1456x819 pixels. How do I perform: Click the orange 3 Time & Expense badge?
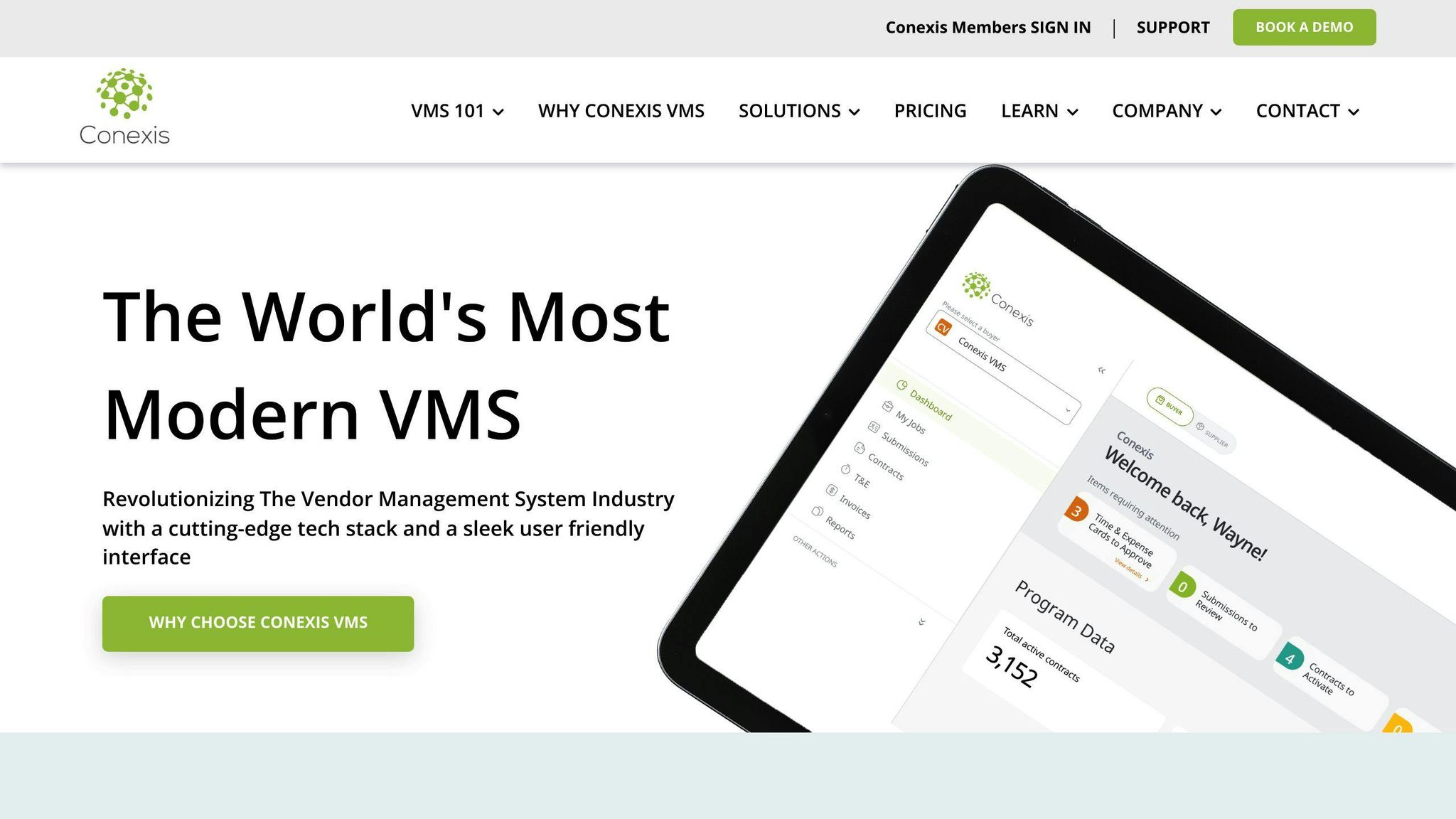(x=1076, y=510)
